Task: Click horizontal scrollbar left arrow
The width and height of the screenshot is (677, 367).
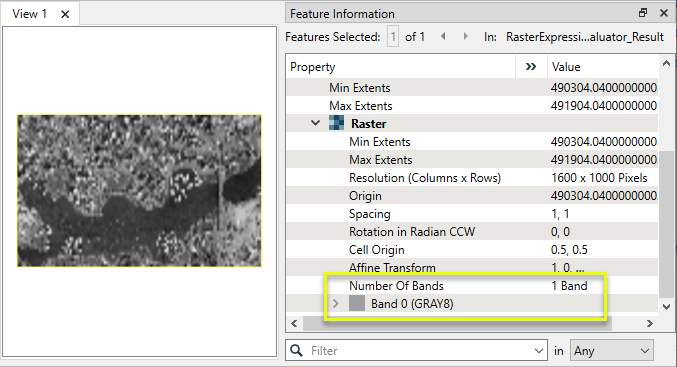Action: tap(294, 323)
